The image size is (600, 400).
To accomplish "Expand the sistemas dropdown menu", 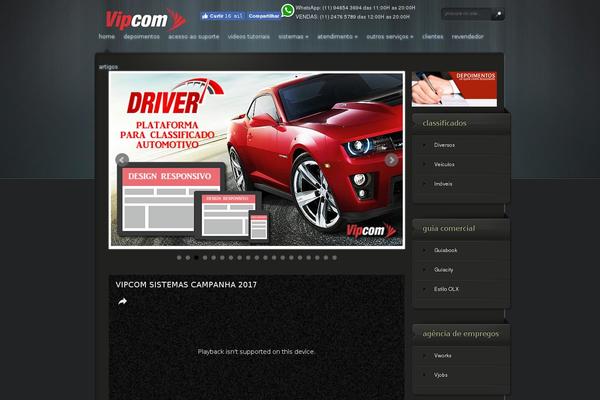I will pos(293,36).
